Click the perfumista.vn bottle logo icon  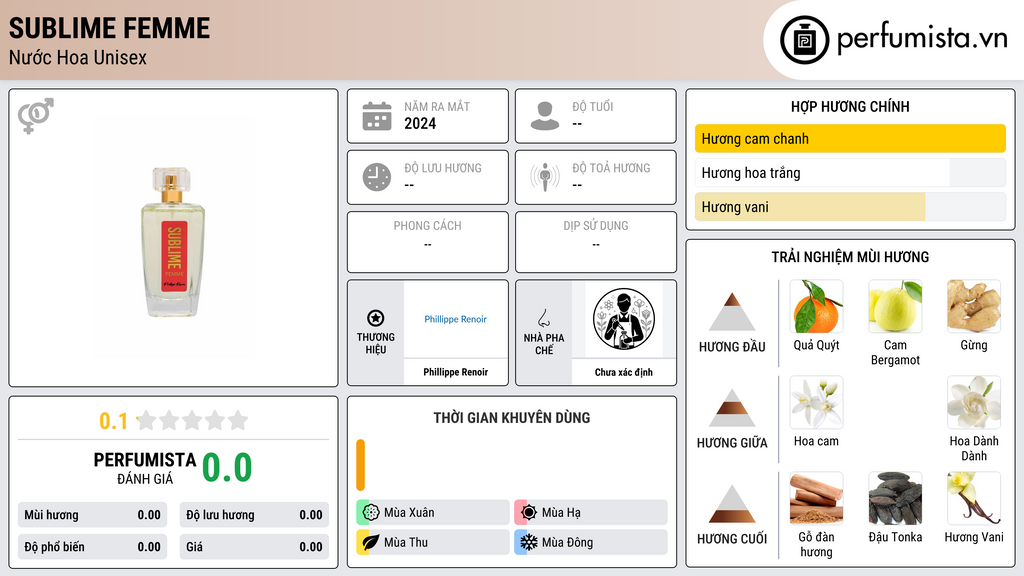(x=804, y=40)
